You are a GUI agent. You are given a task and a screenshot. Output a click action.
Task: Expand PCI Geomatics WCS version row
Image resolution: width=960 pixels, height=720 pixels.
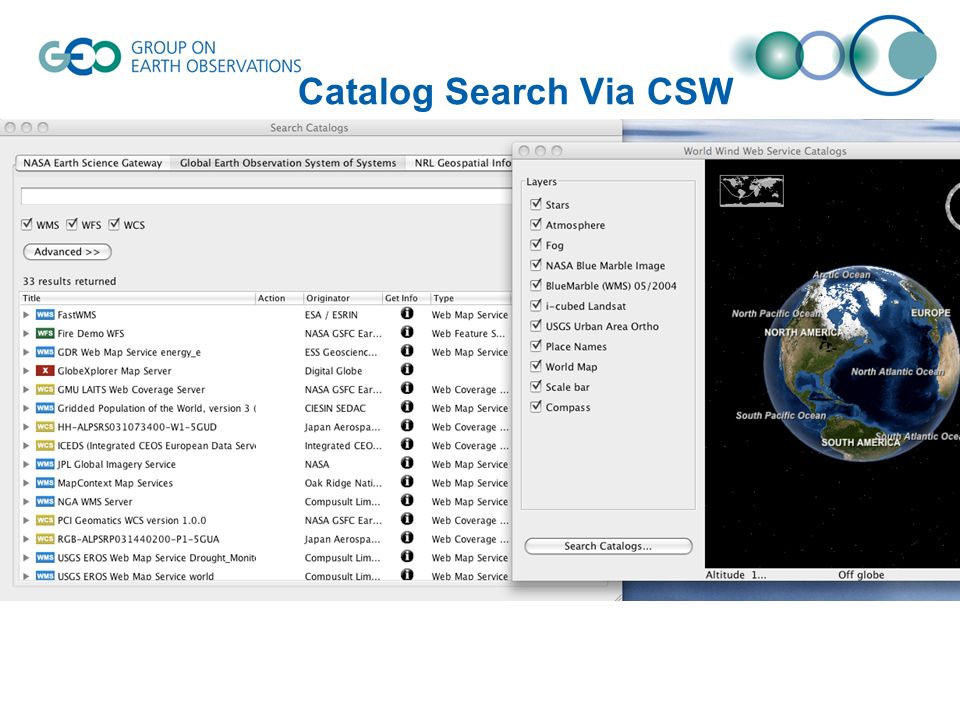pyautogui.click(x=26, y=520)
